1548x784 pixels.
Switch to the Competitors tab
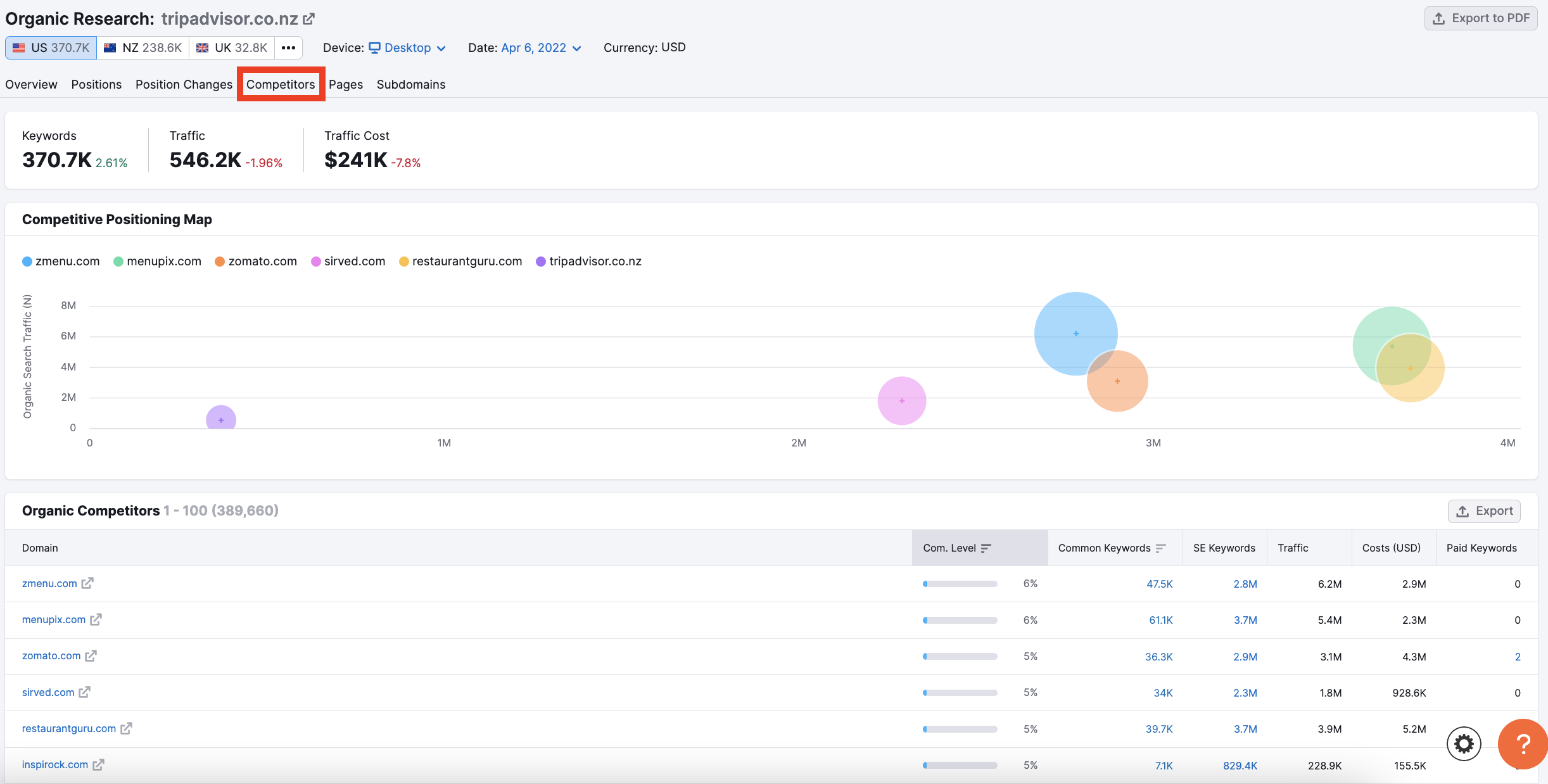click(281, 84)
